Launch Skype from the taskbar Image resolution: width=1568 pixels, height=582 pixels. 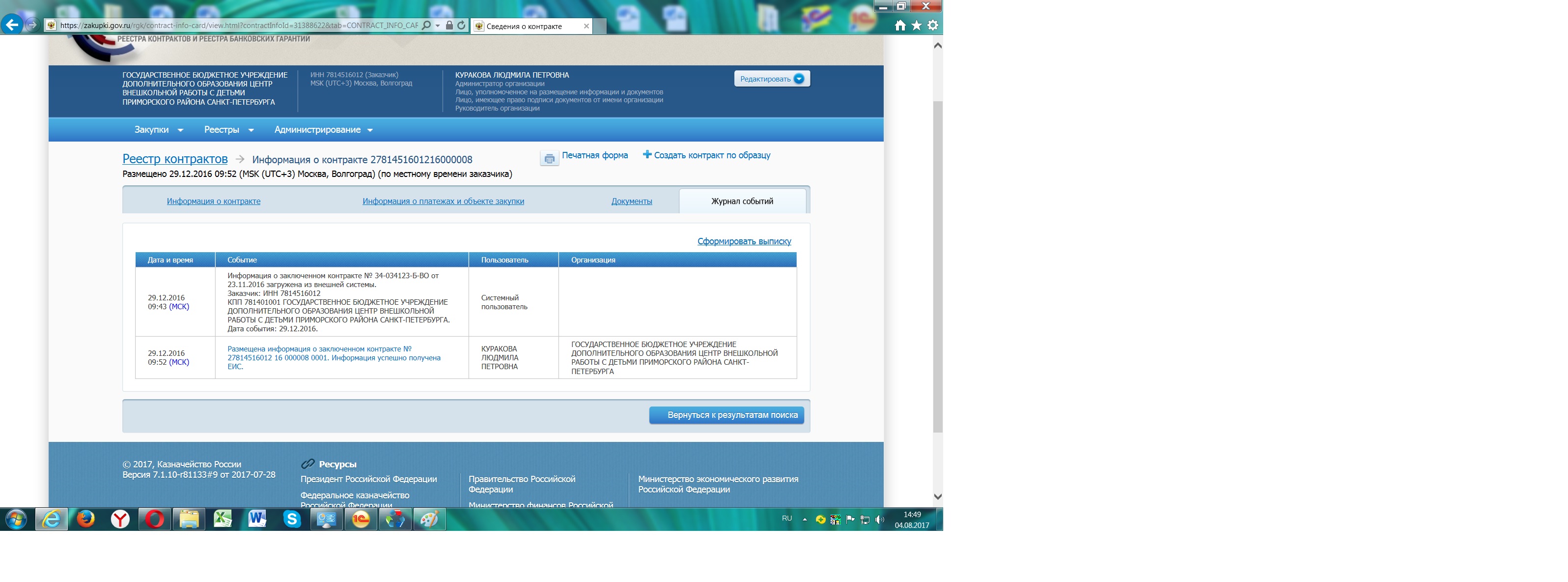tap(292, 519)
